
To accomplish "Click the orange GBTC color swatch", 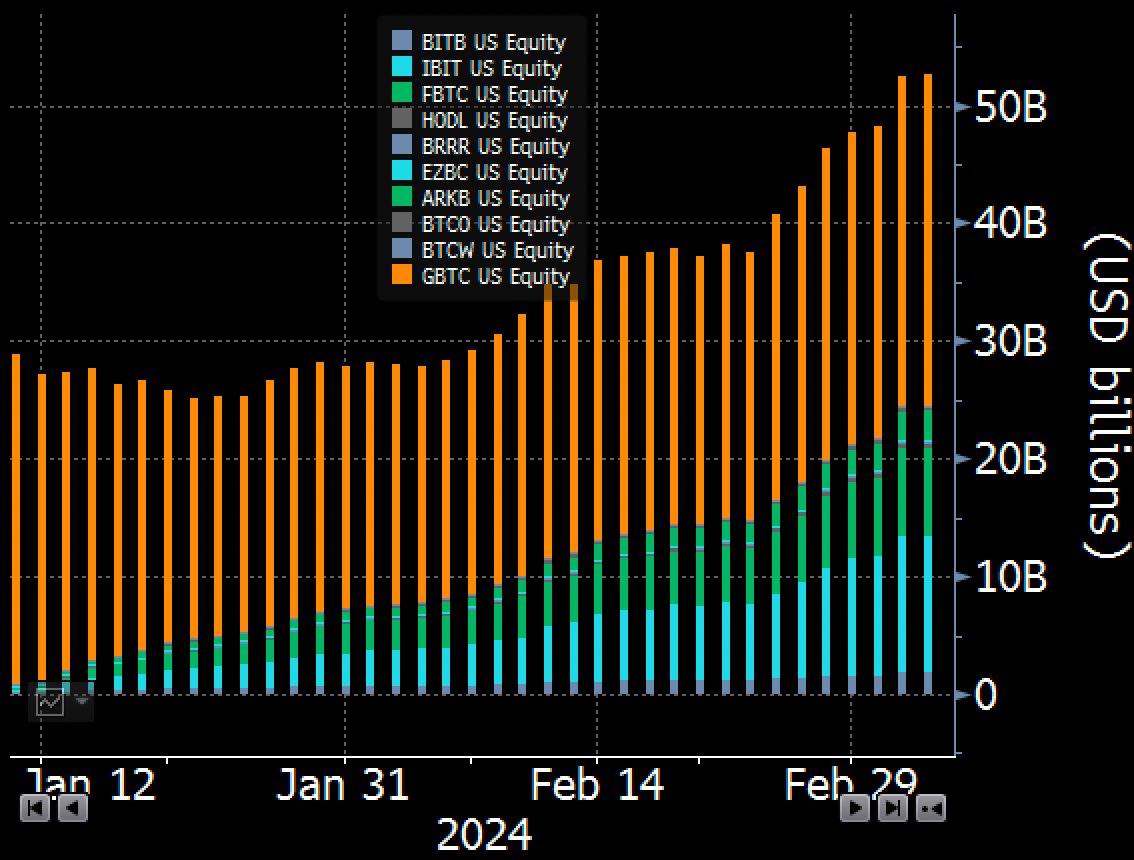I will (x=402, y=276).
